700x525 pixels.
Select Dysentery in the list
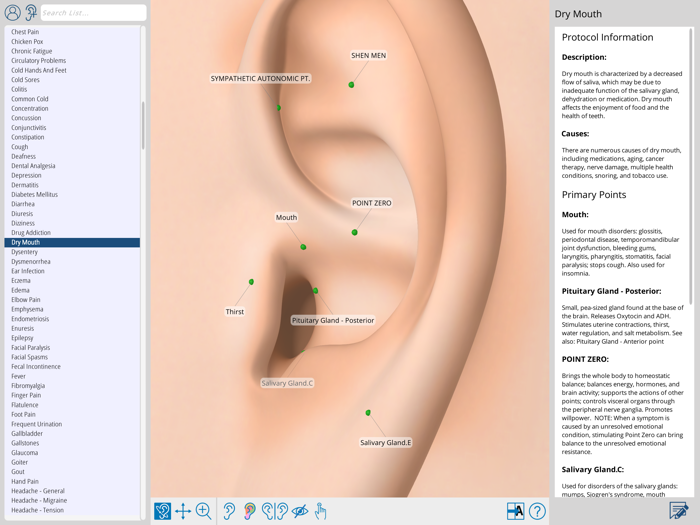[72, 252]
